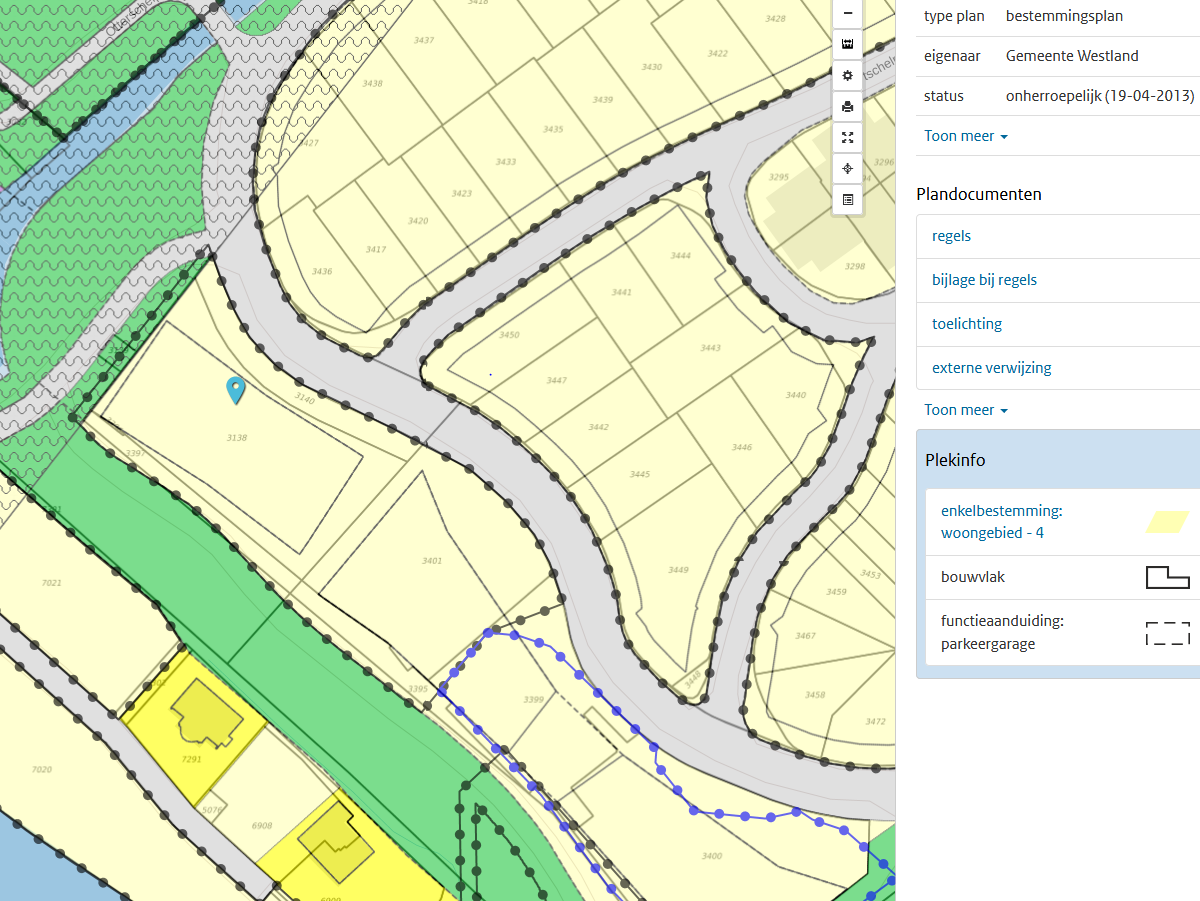This screenshot has width=1200, height=901.
Task: Click parcel number 3443 on the map
Action: 710,348
